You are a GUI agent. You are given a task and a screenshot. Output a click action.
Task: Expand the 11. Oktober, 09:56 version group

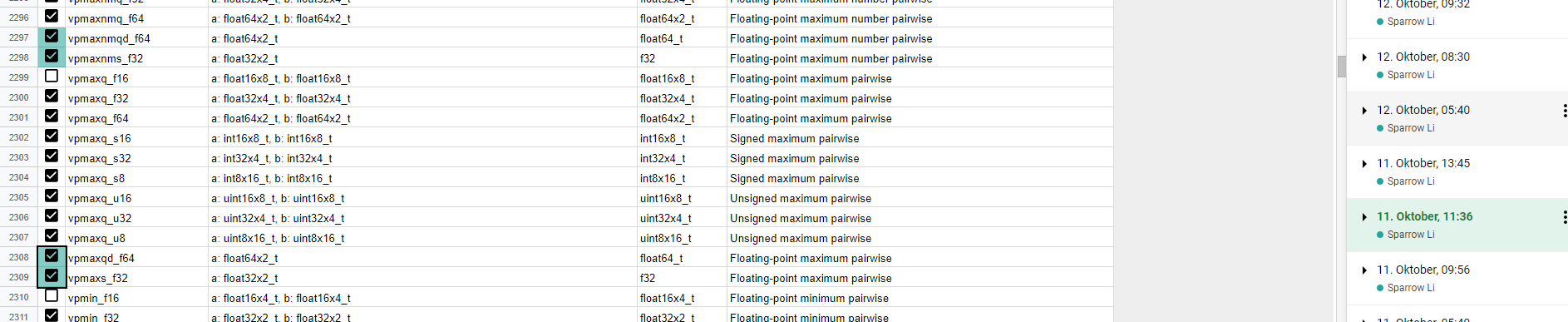coord(1364,270)
